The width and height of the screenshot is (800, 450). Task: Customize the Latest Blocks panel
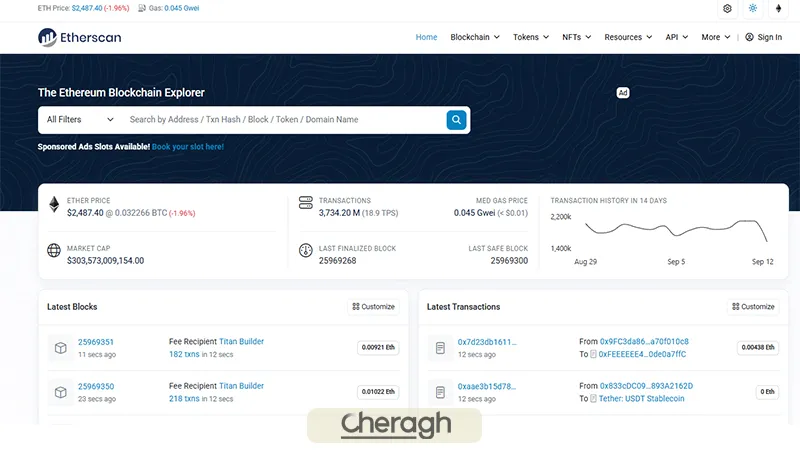click(x=373, y=307)
